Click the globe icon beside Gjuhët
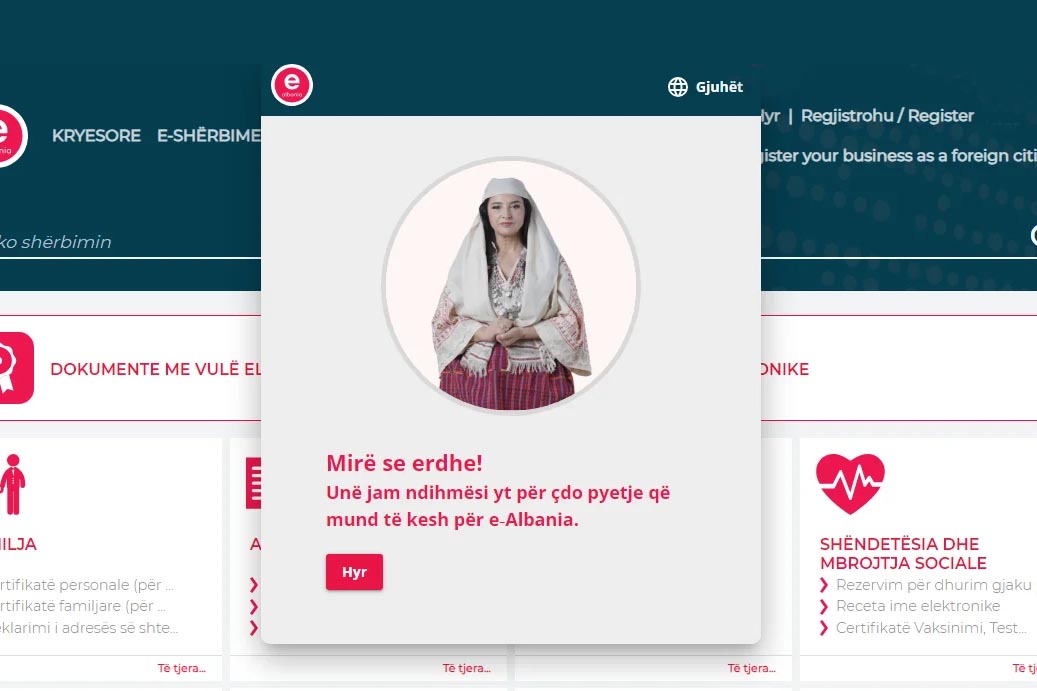1037x691 pixels. (678, 87)
